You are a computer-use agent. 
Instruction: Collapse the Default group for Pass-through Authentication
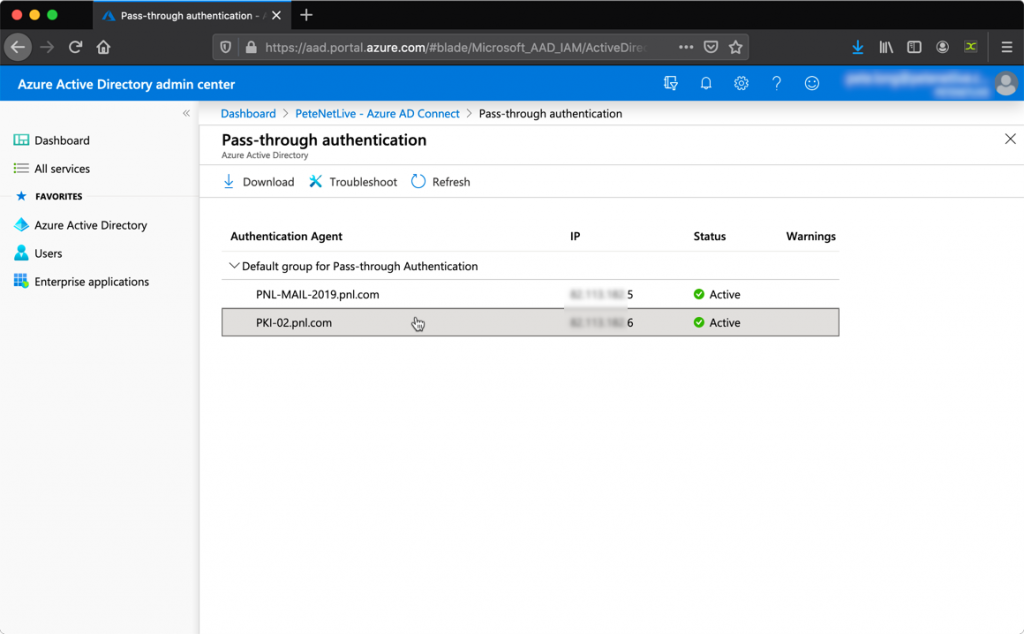234,266
